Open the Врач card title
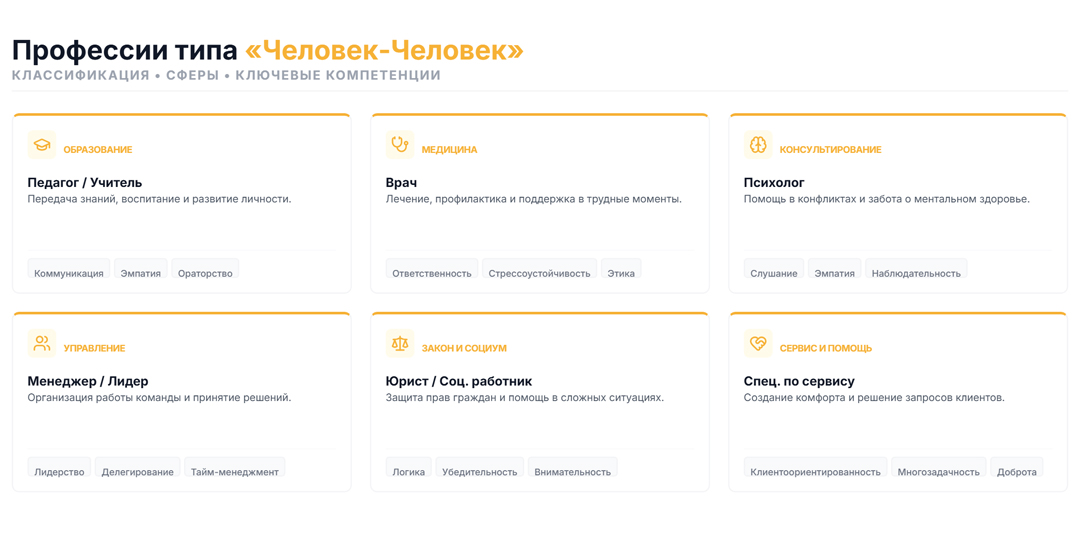The width and height of the screenshot is (1080, 539). click(x=401, y=183)
